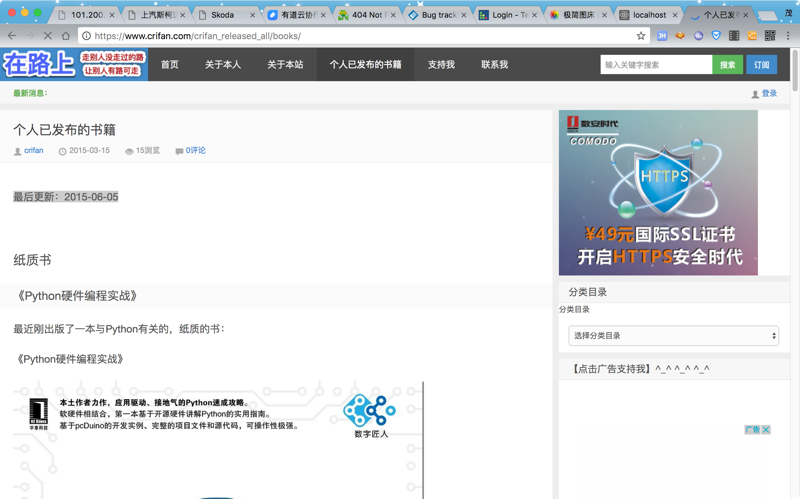
Task: Open the orange share extension icon
Action: (752, 36)
